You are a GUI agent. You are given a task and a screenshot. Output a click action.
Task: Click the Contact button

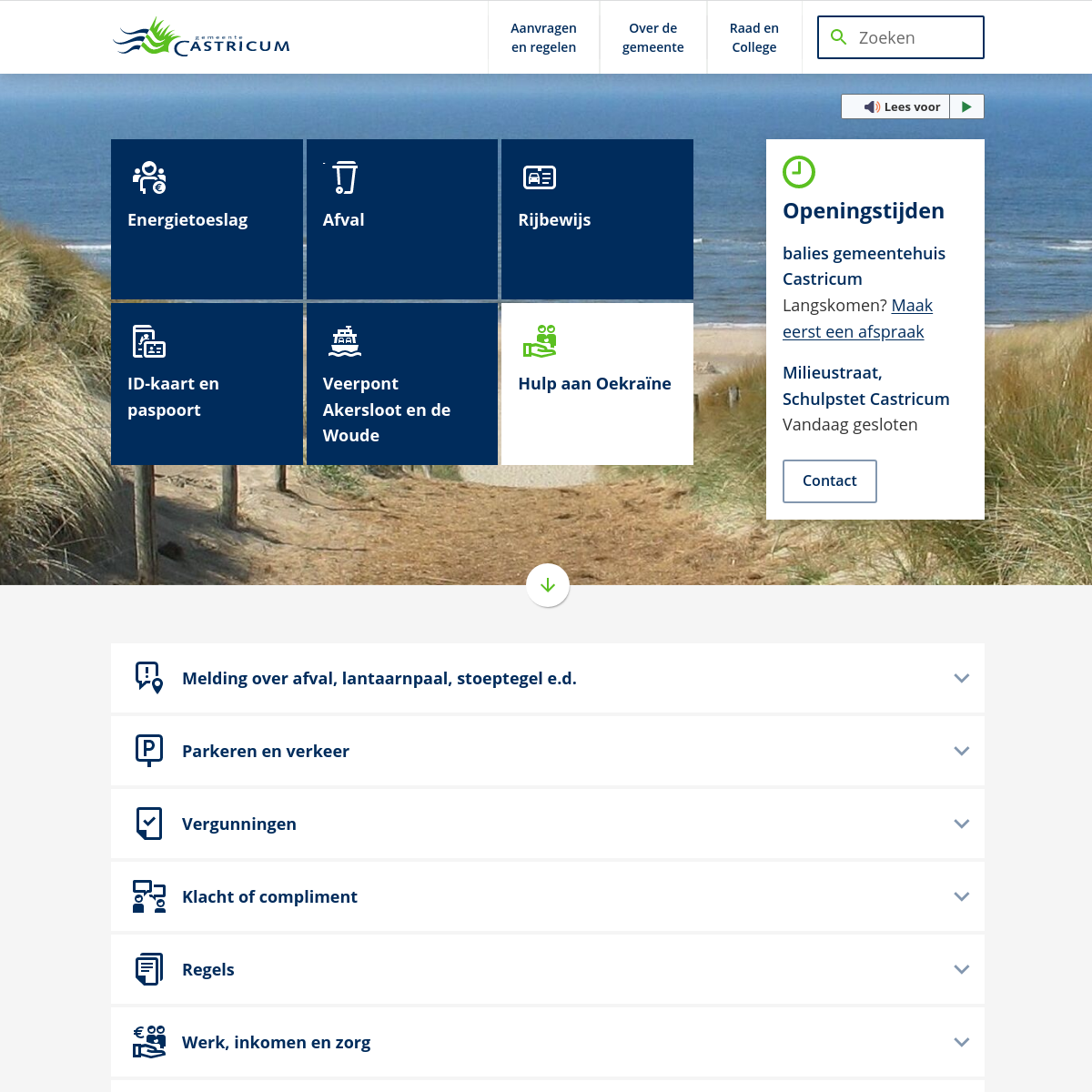(x=830, y=480)
